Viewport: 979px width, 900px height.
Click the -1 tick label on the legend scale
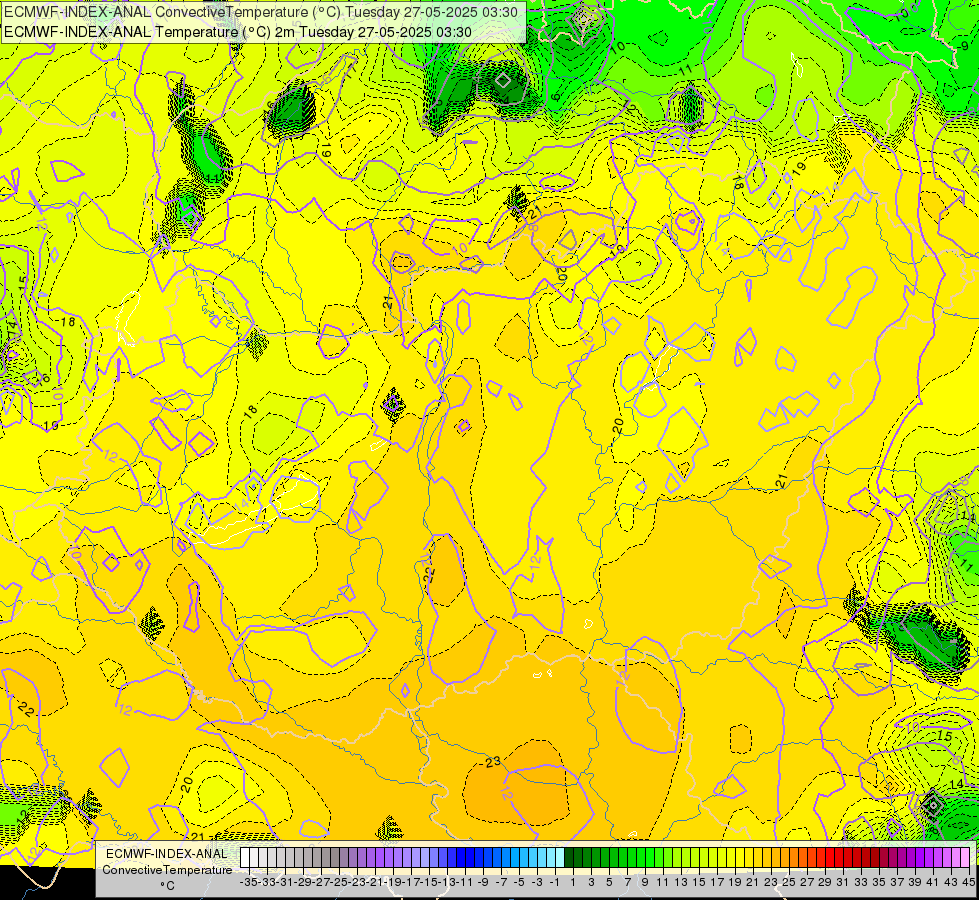(x=555, y=882)
